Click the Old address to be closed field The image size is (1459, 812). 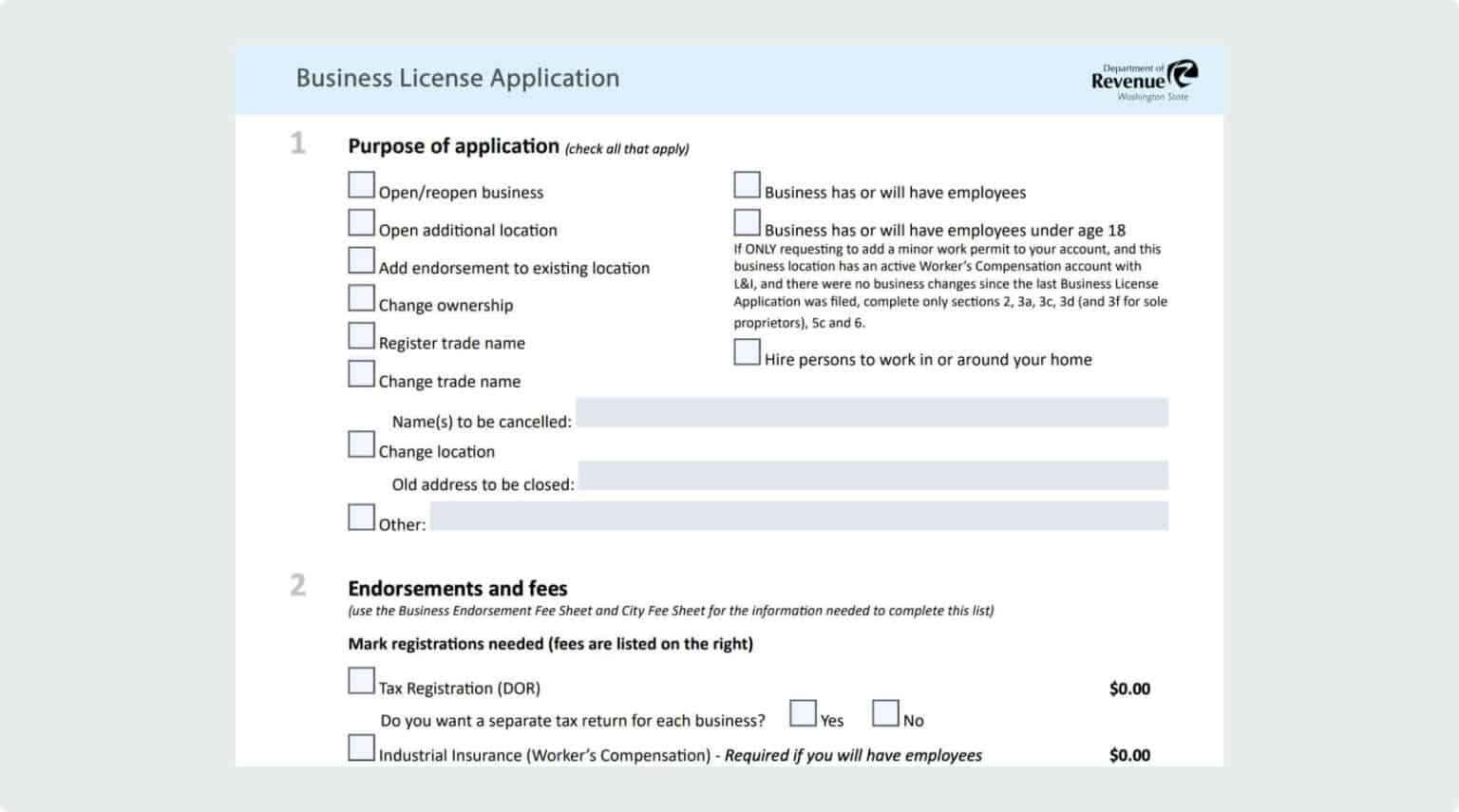pyautogui.click(x=872, y=476)
